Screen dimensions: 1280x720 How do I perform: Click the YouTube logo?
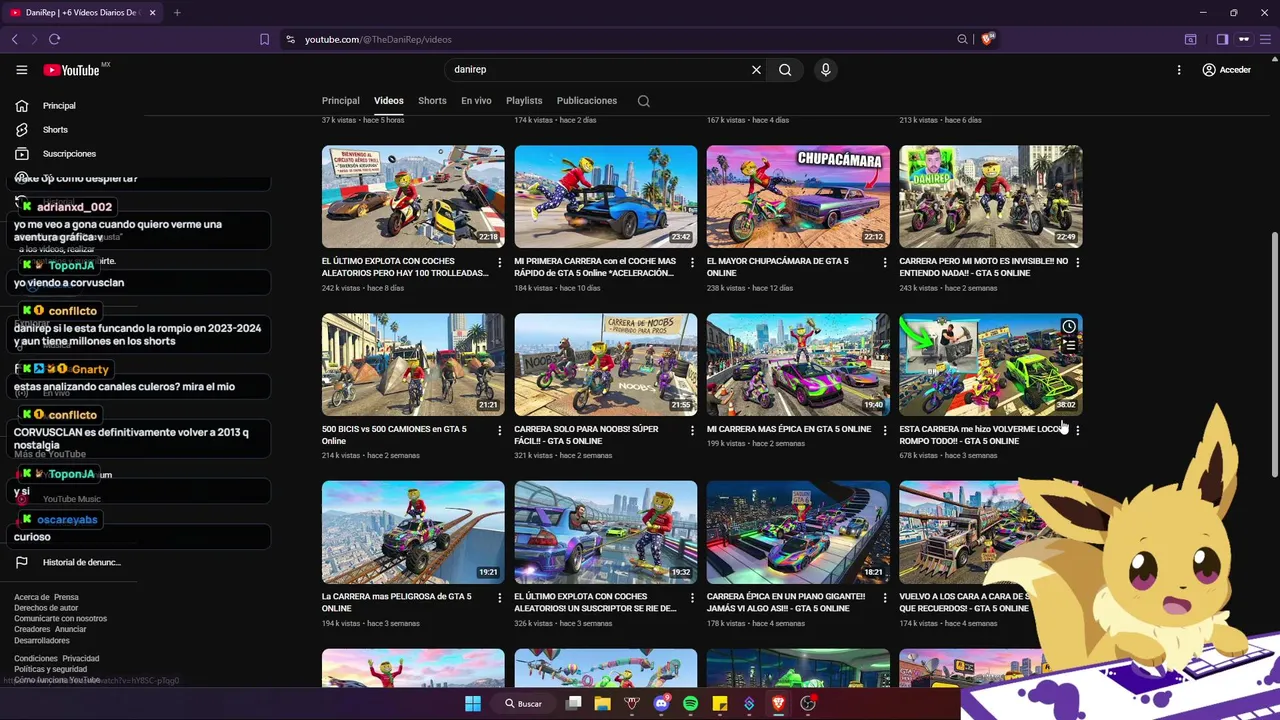click(x=72, y=70)
